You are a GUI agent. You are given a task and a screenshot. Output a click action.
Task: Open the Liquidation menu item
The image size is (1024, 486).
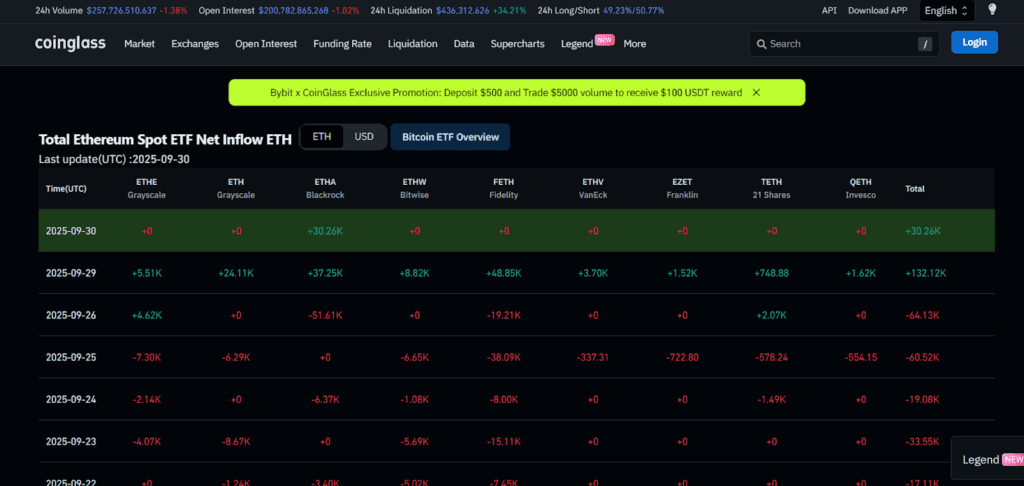pyautogui.click(x=412, y=44)
